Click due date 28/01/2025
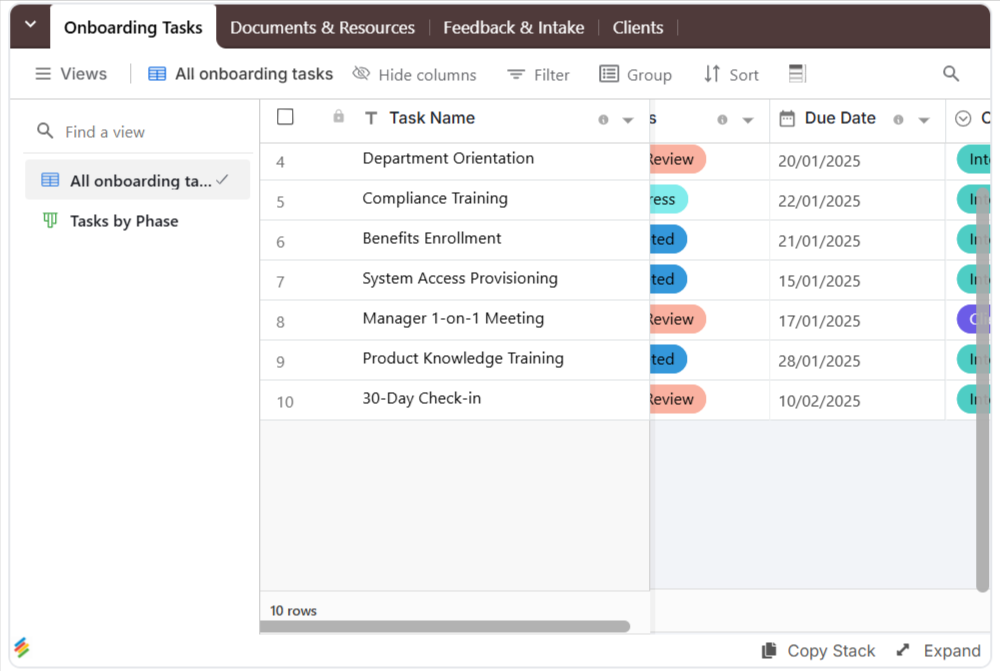 pos(819,361)
